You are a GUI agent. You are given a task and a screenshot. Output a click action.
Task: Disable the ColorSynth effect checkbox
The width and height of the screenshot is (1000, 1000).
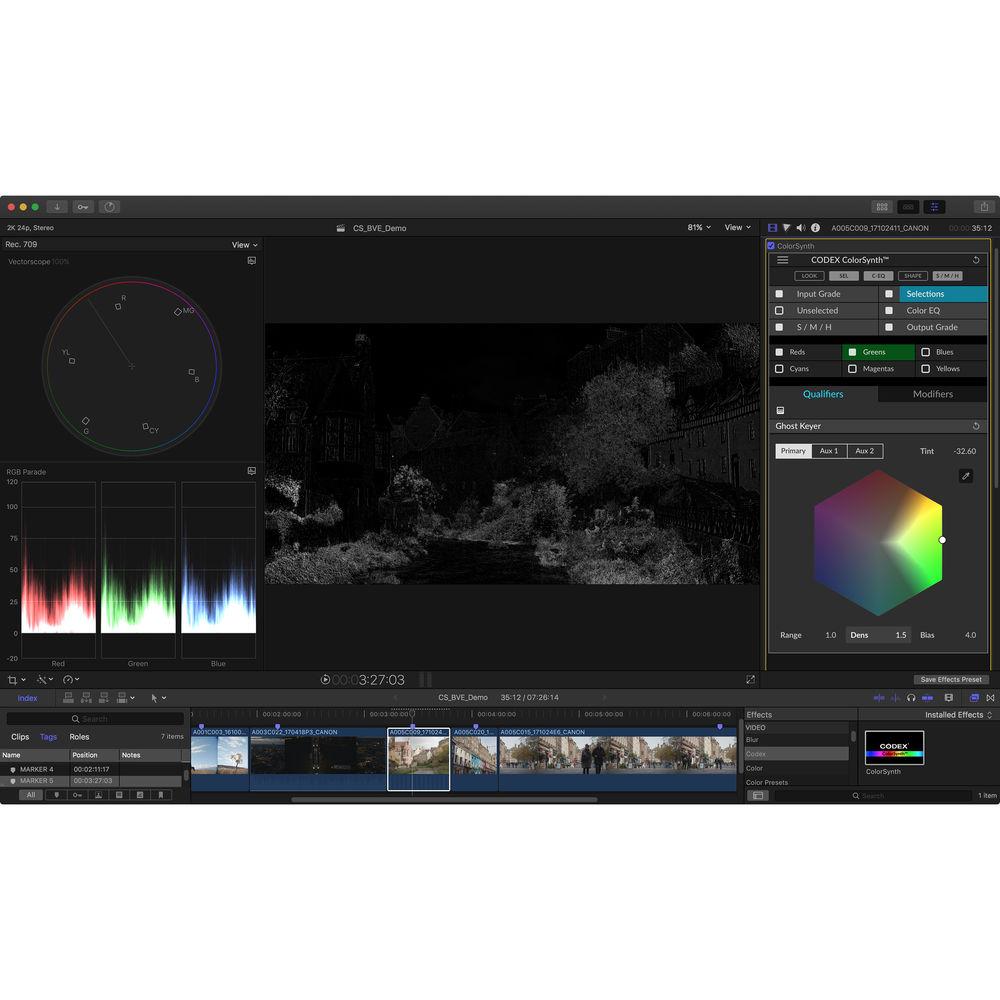(x=771, y=246)
